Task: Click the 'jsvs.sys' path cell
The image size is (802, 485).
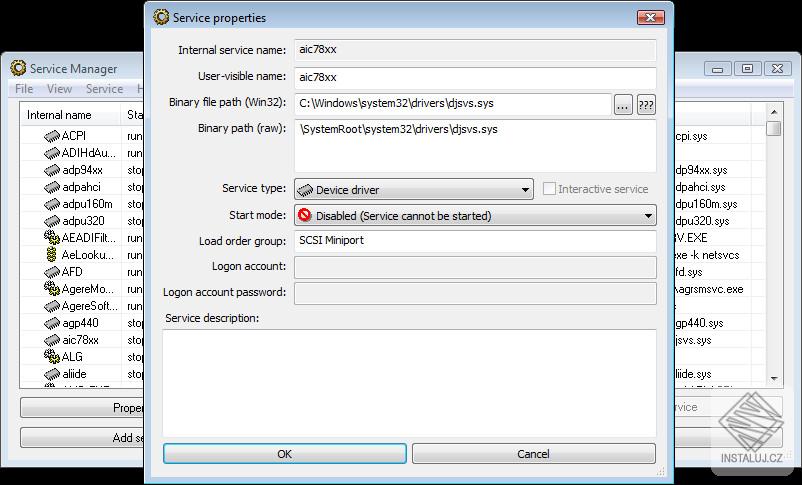Action: [693, 340]
